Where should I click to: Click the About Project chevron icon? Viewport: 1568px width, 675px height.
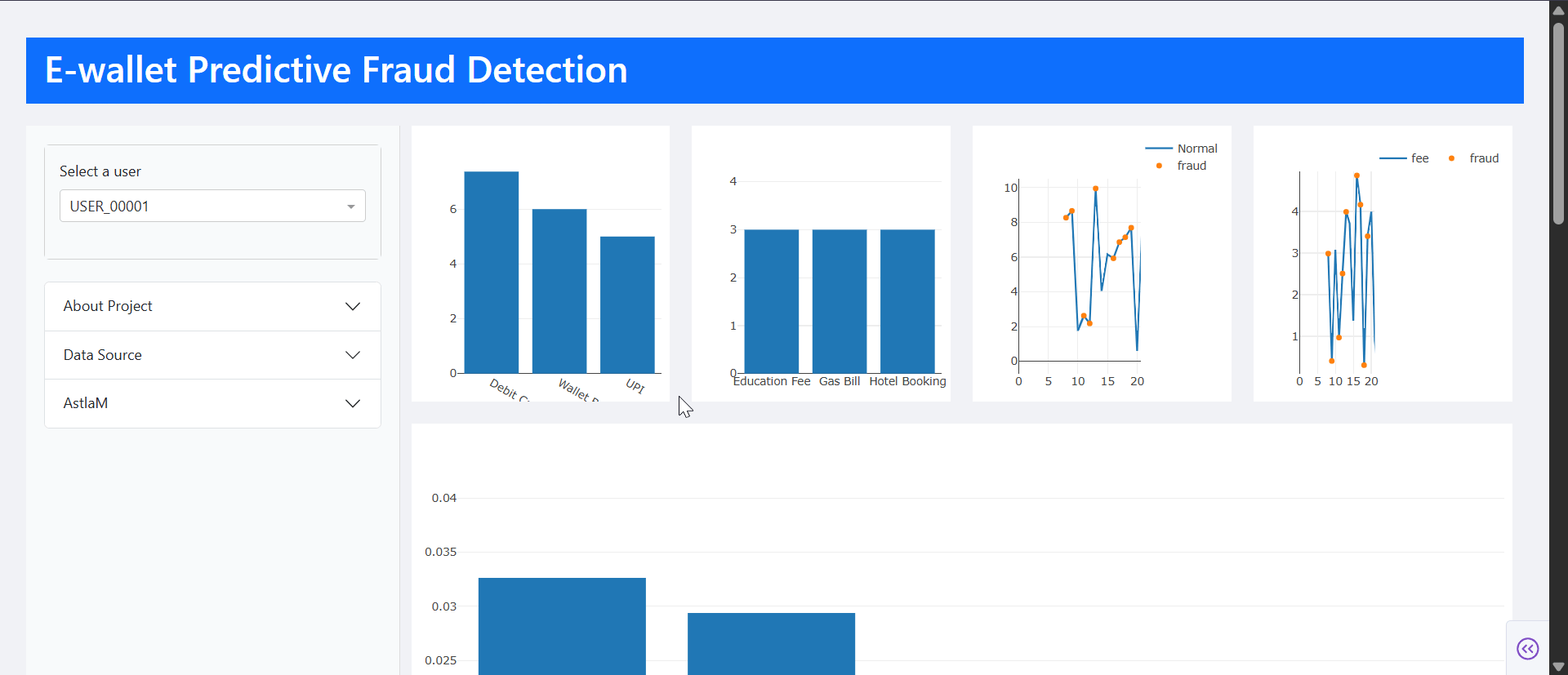pyautogui.click(x=353, y=306)
